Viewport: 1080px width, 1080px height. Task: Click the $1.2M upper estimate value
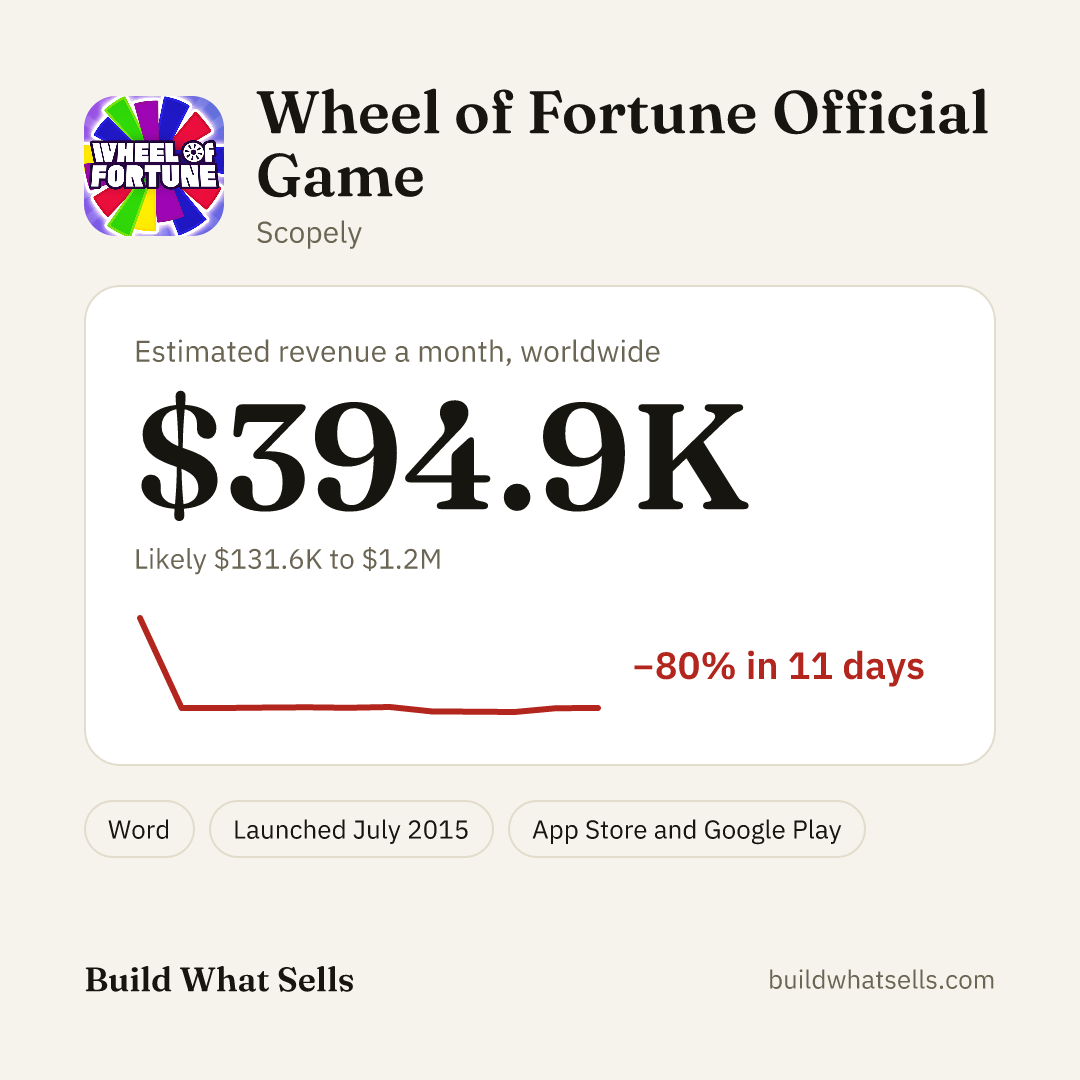(x=402, y=559)
